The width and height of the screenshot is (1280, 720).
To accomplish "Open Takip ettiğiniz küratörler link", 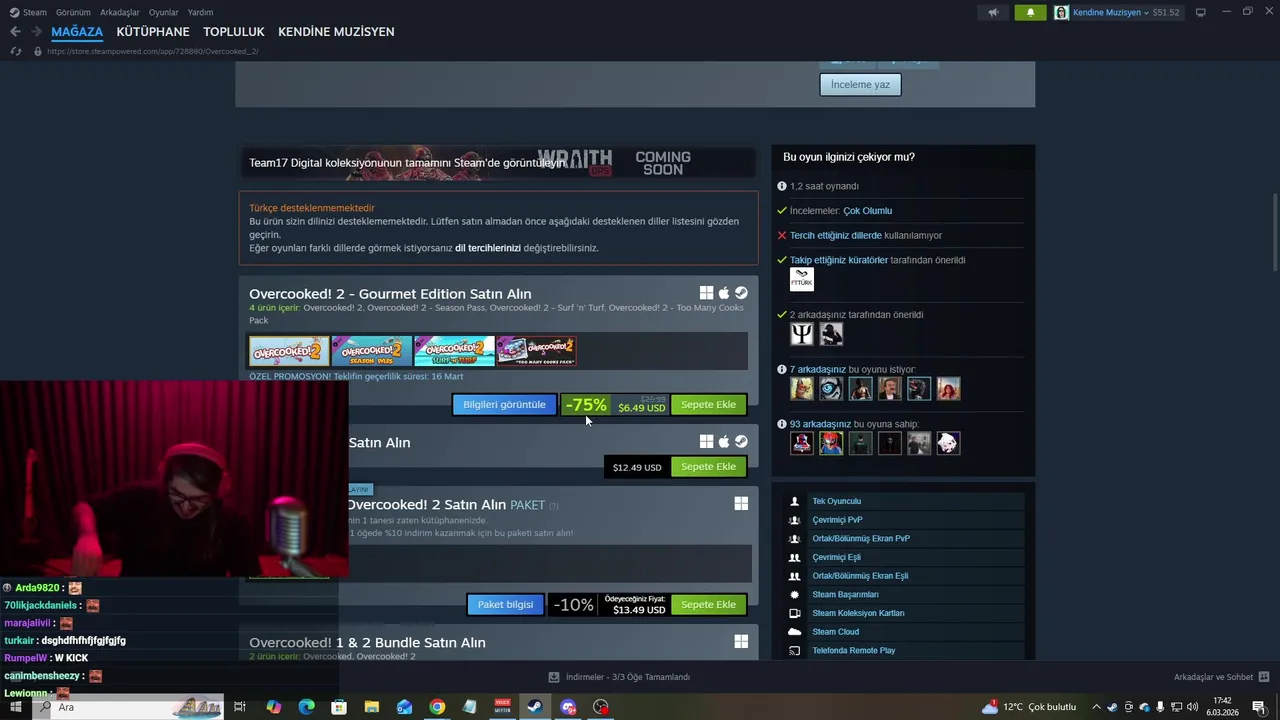I will coord(839,260).
